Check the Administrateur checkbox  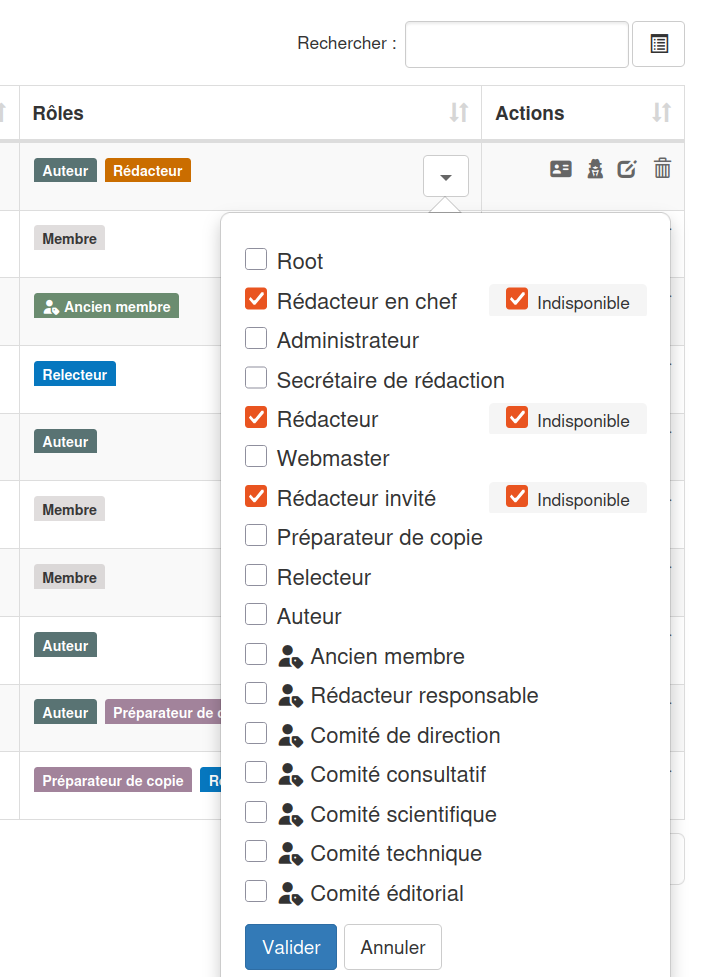256,338
